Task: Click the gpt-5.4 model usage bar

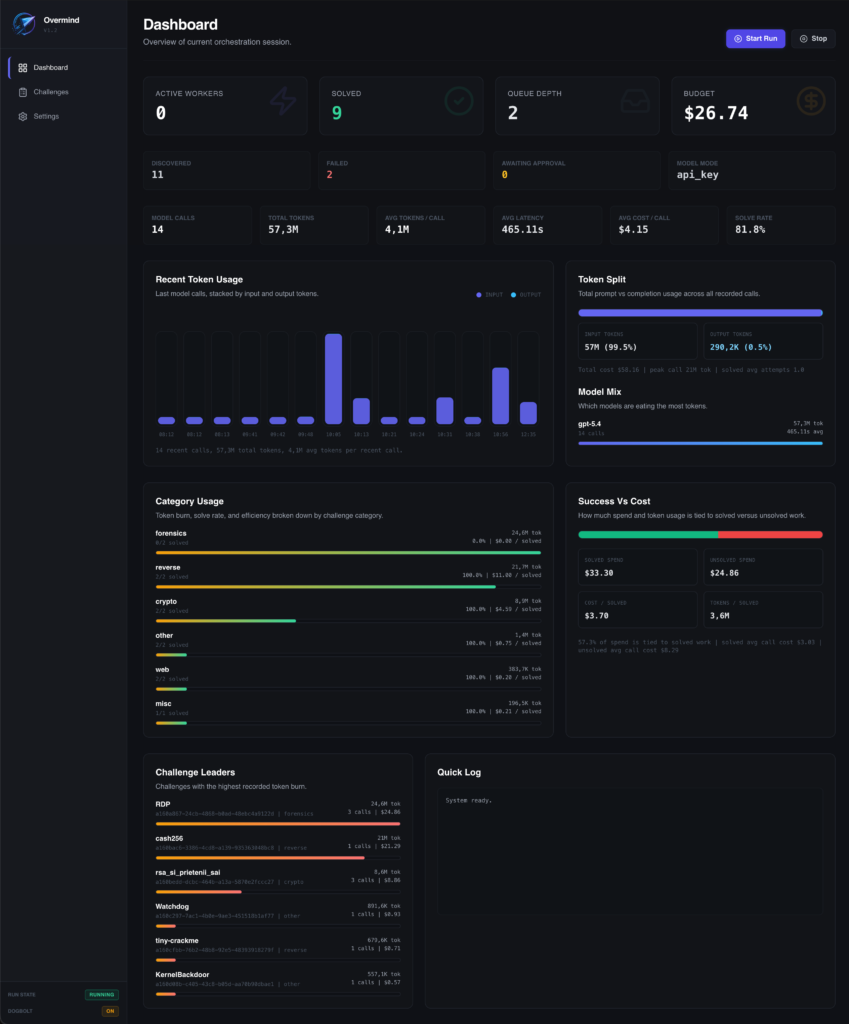Action: (700, 443)
